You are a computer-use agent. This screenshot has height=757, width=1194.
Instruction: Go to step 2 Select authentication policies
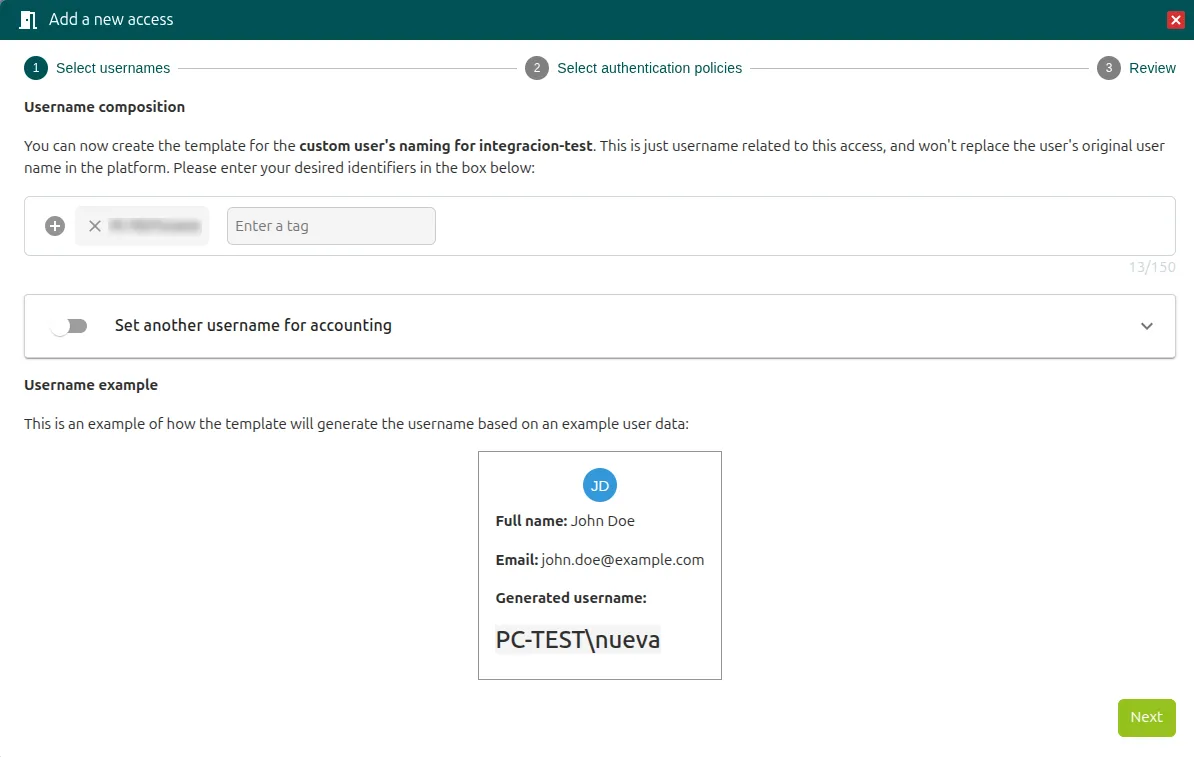tap(634, 68)
